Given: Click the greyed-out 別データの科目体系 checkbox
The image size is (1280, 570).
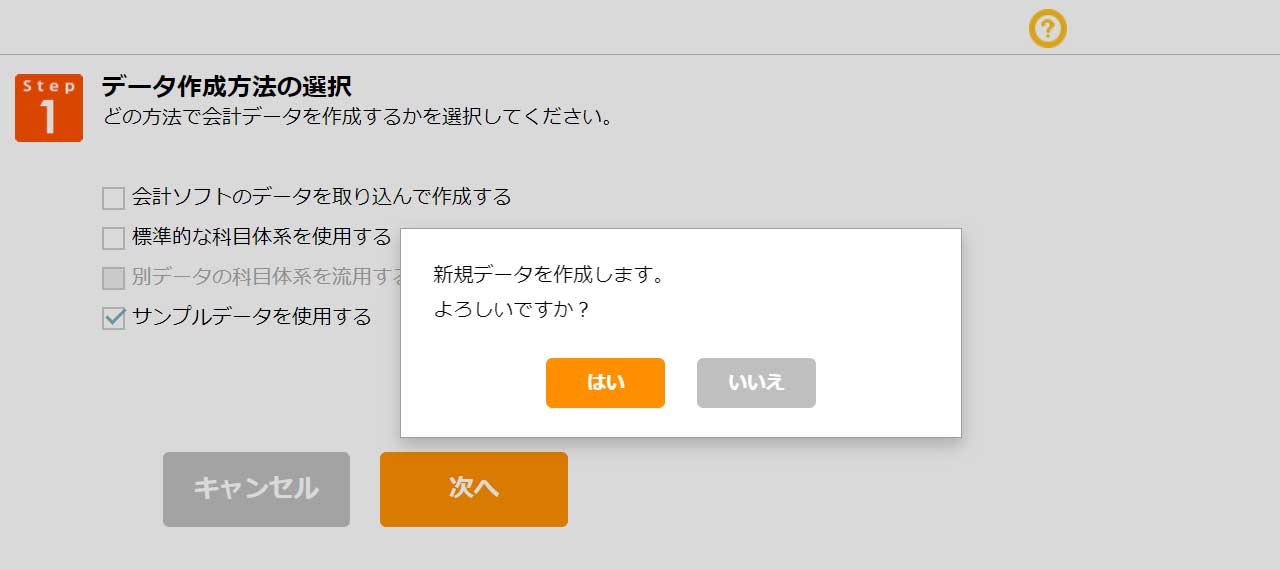Looking at the screenshot, I should point(114,278).
